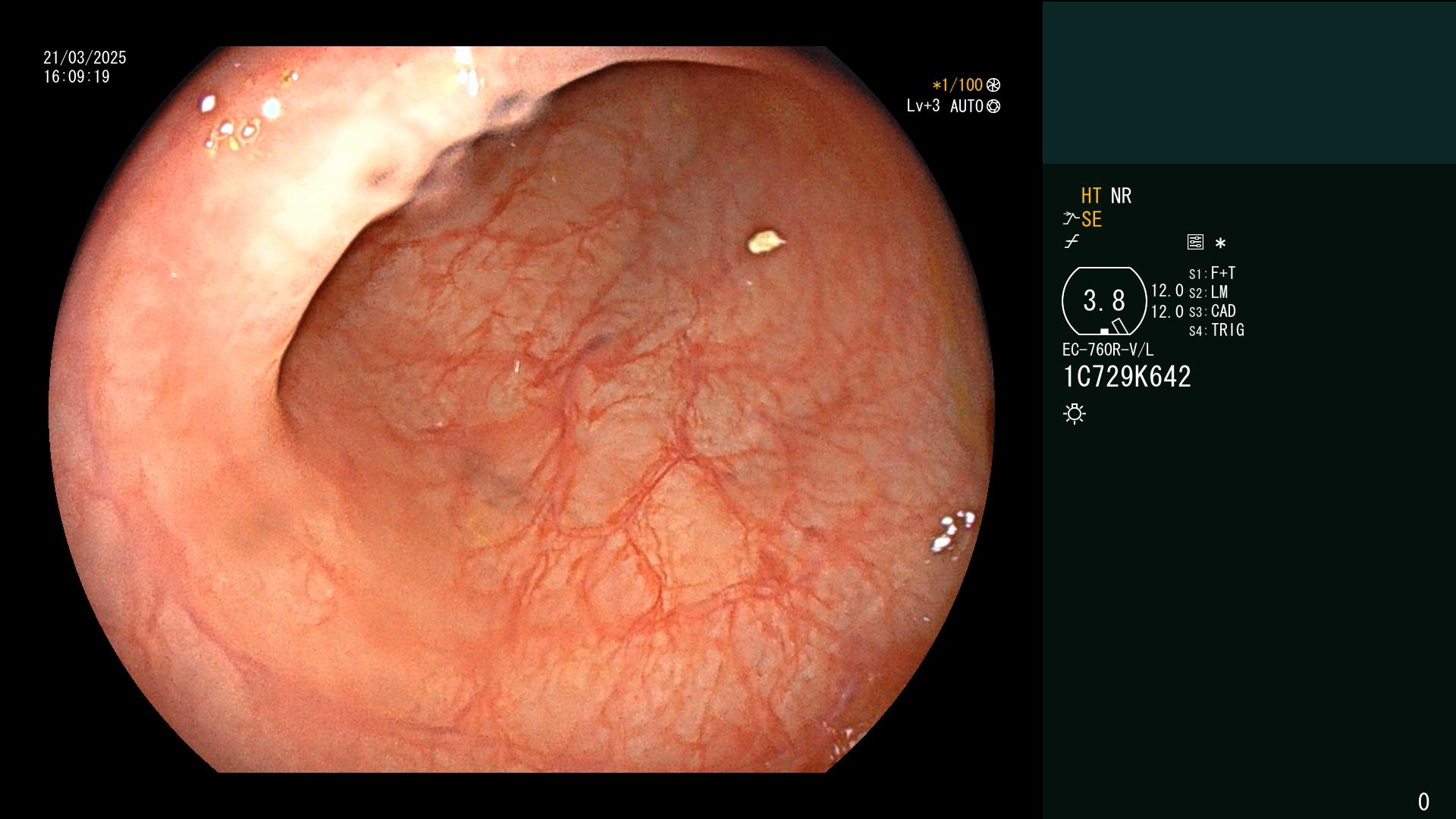Click the S2: LM switch assignment
Viewport: 1456px width, 819px height.
pos(1208,292)
